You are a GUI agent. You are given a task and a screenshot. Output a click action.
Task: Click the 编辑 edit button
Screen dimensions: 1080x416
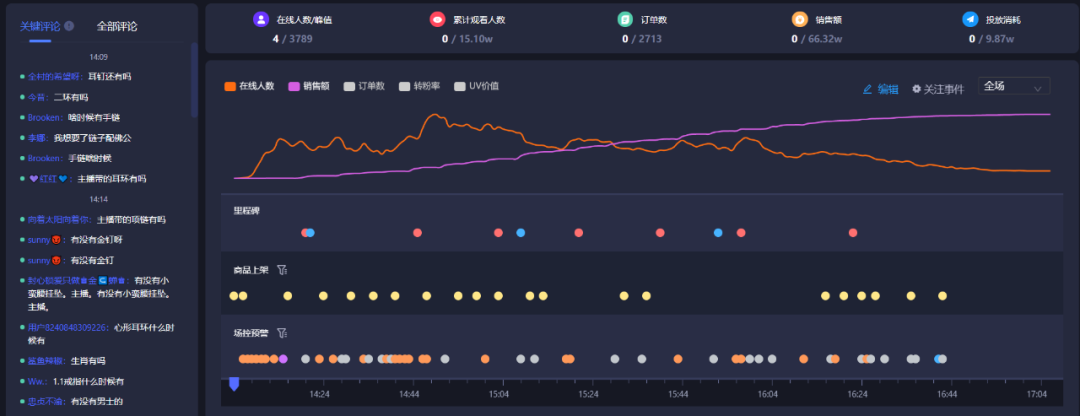(x=880, y=89)
